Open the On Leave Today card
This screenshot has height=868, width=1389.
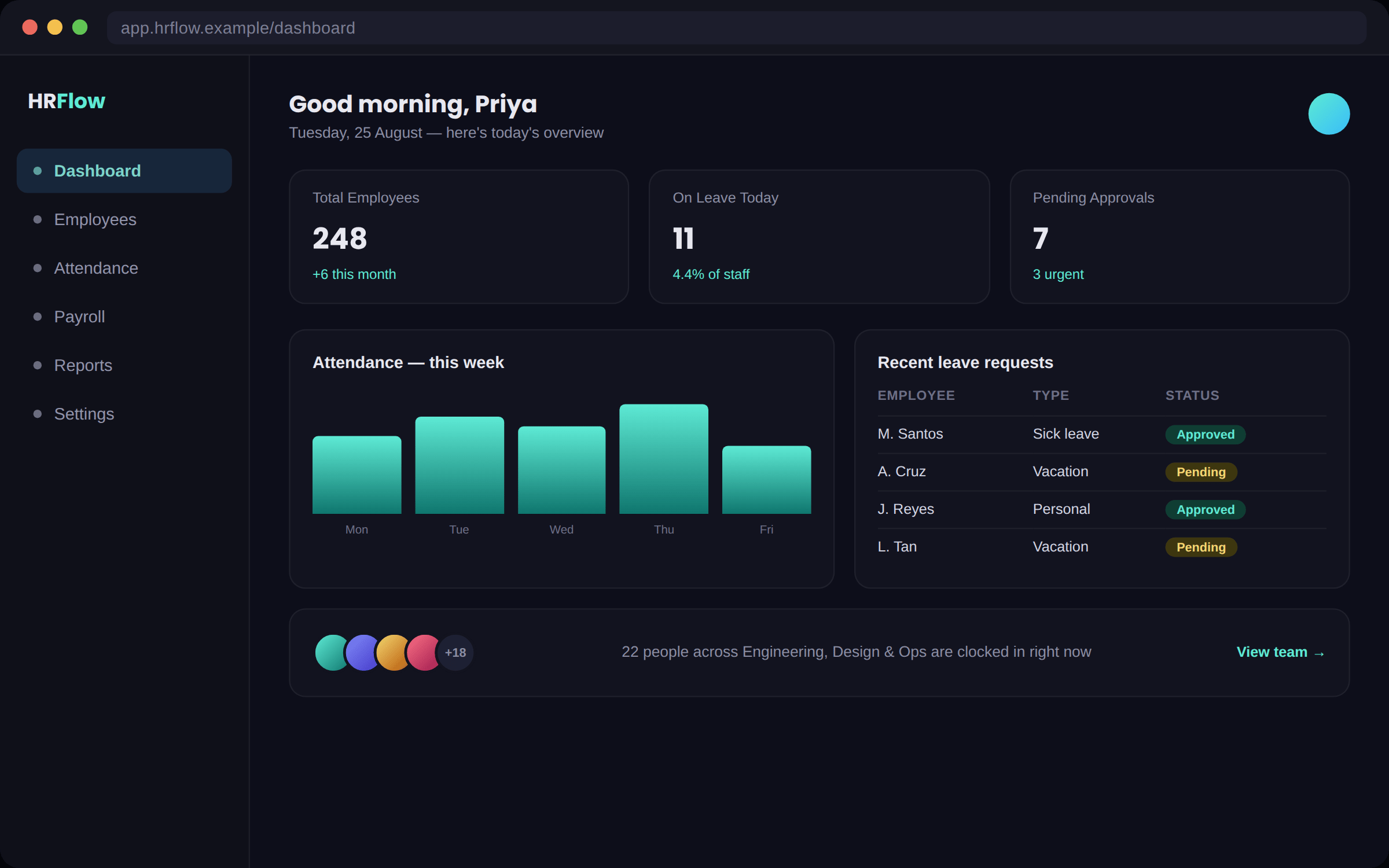tap(819, 237)
